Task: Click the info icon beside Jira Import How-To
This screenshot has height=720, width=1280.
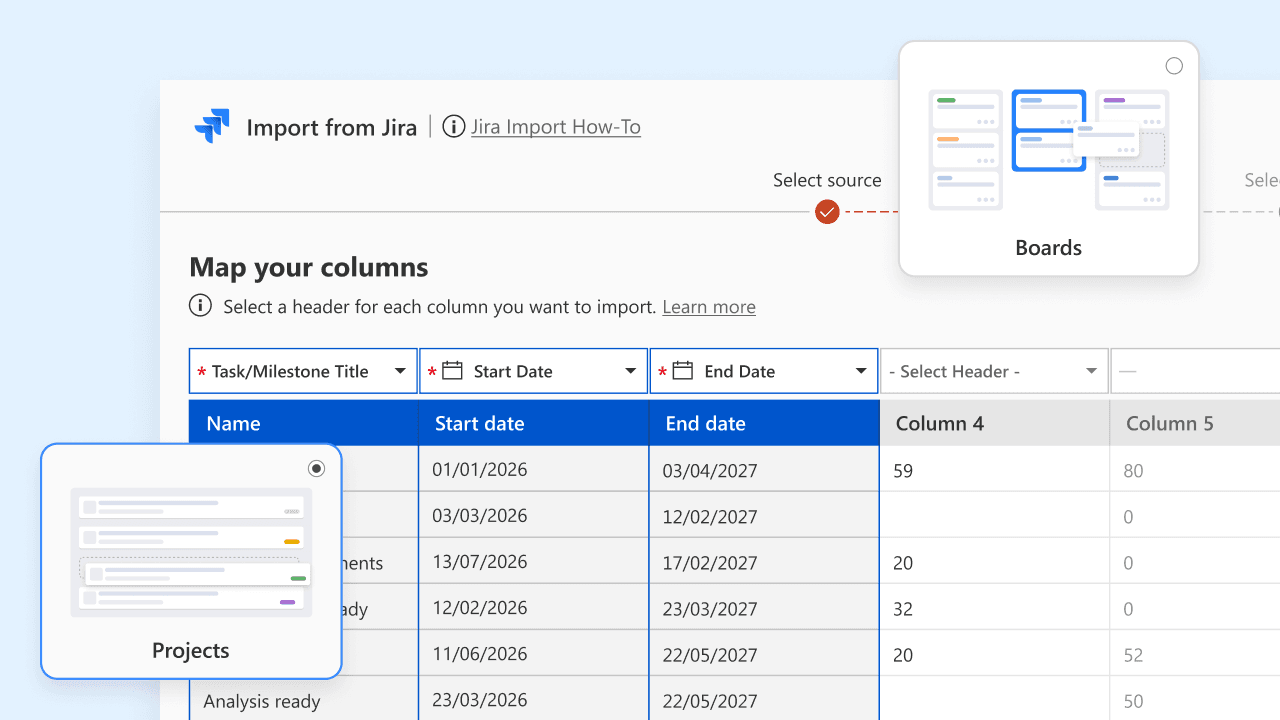Action: point(454,127)
